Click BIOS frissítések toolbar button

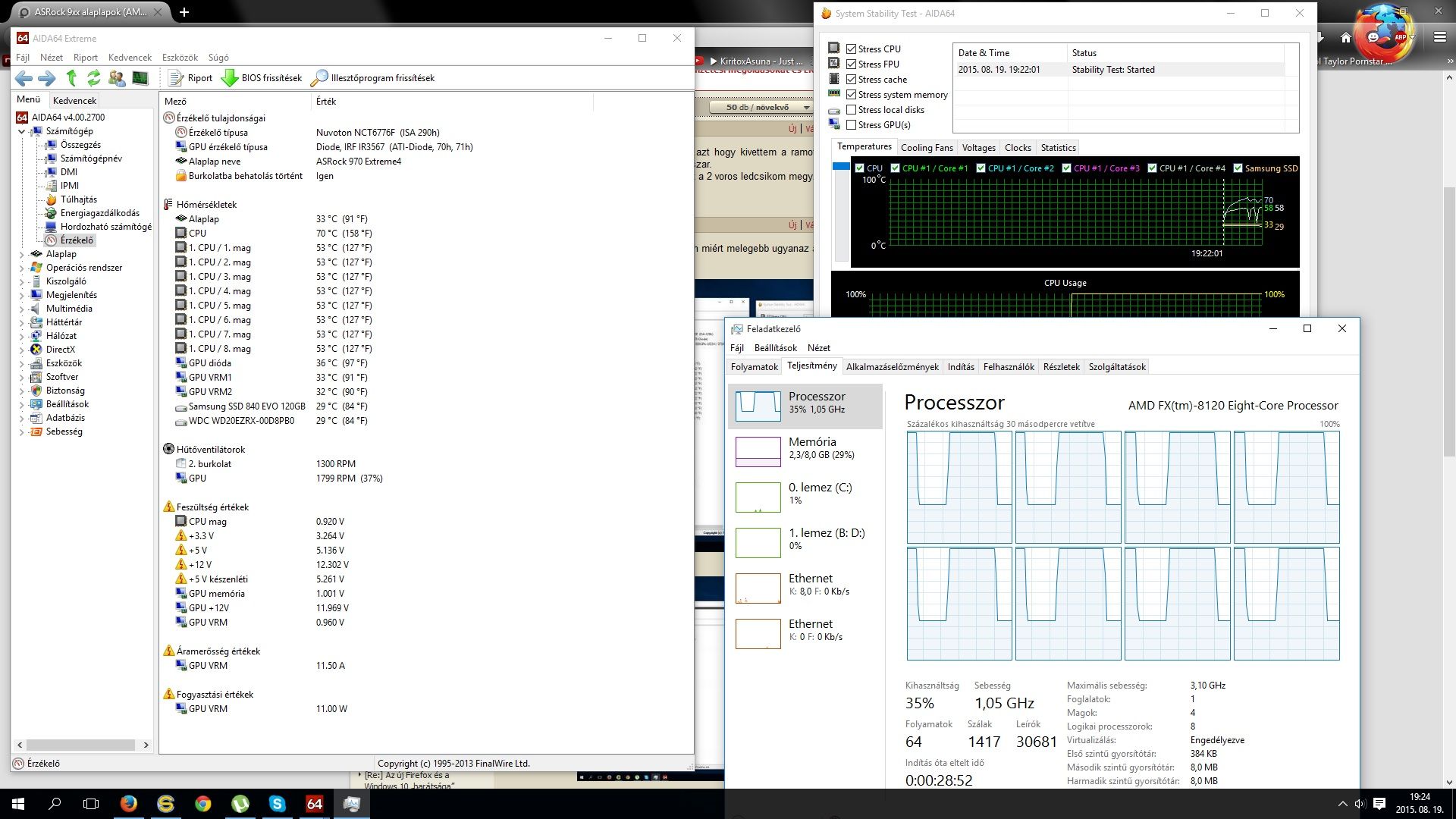tap(262, 78)
